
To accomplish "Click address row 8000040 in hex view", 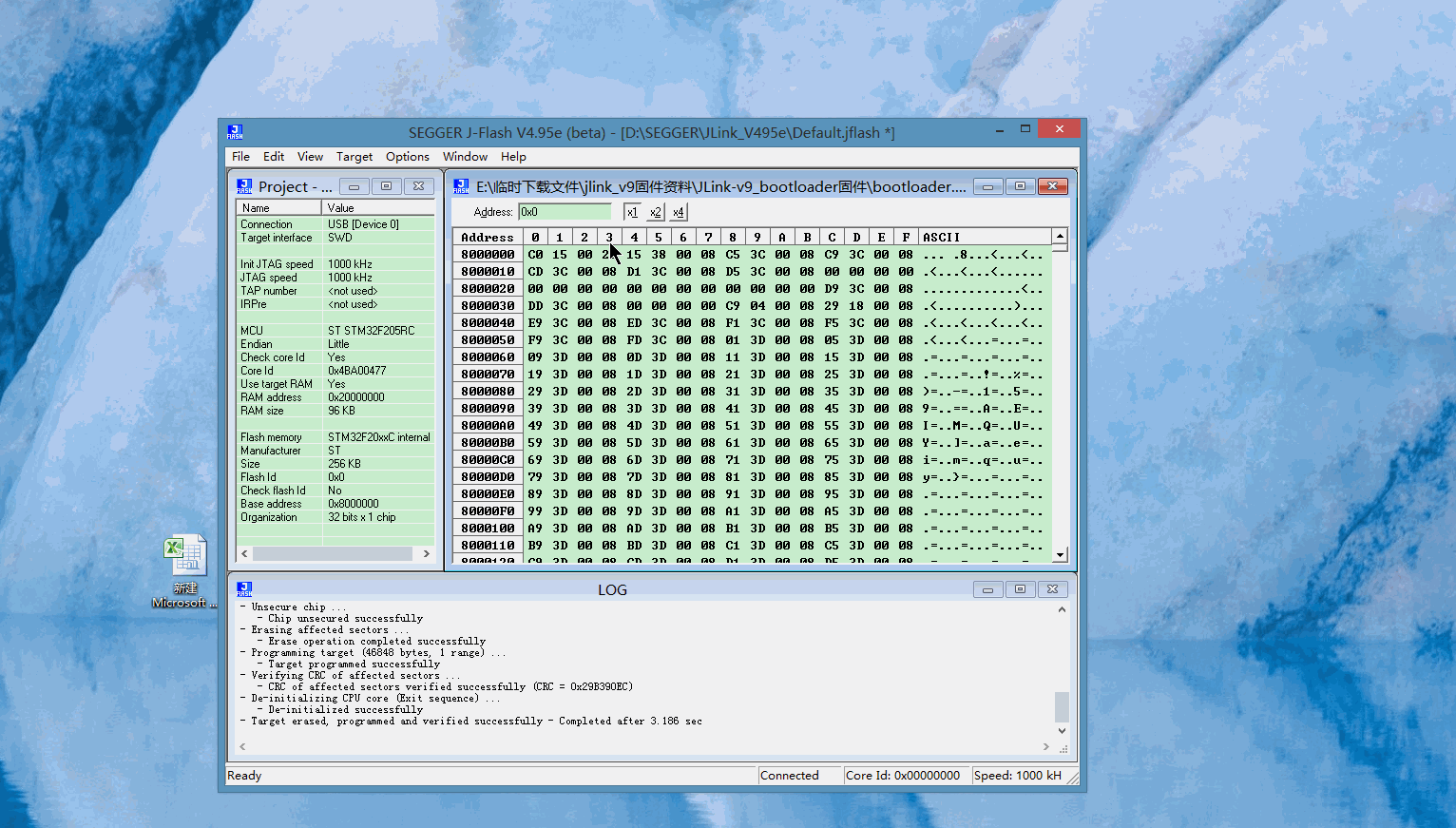I will click(x=488, y=322).
